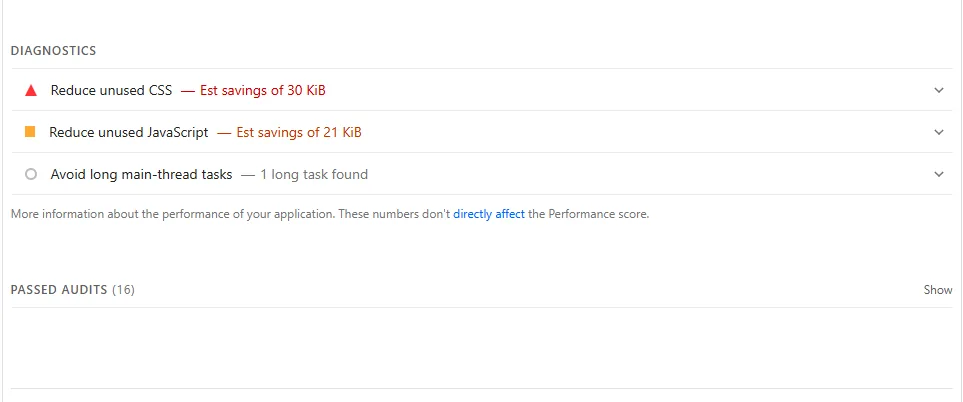Click the "Est savings of 30 KiB" text

[x=263, y=91]
